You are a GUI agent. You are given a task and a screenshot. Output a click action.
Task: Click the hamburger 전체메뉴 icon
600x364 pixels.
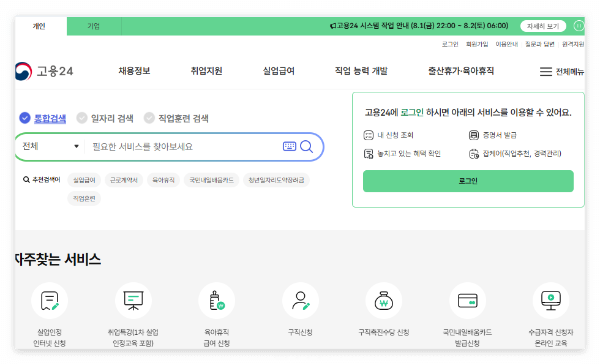click(546, 72)
